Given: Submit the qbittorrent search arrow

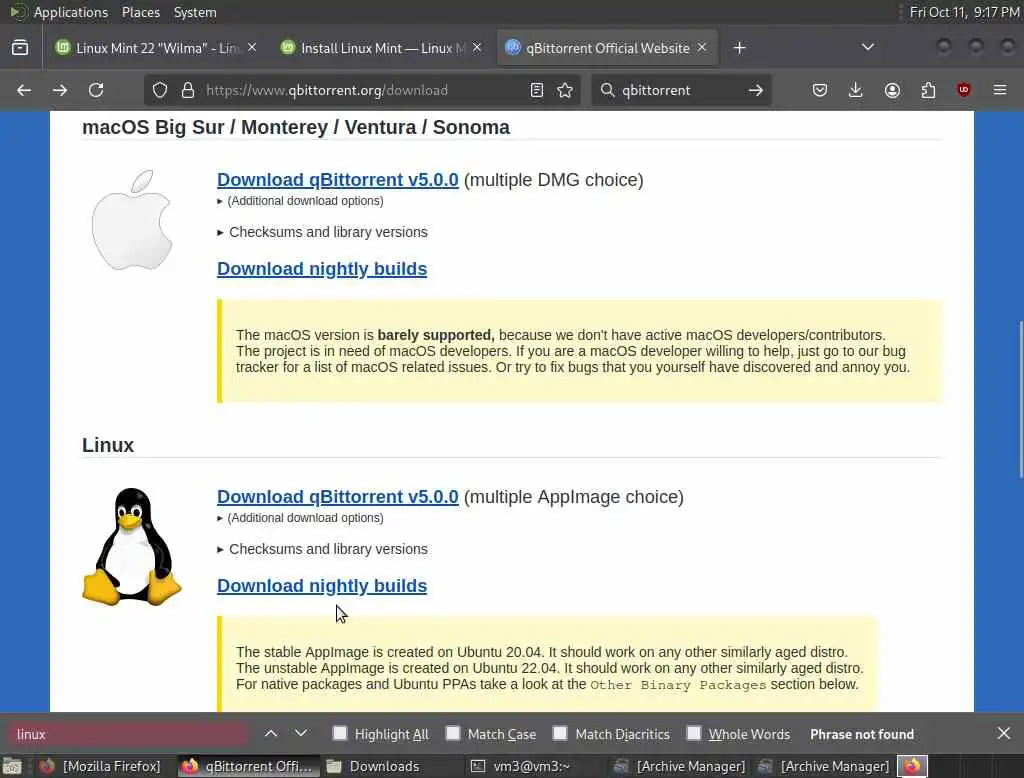Looking at the screenshot, I should tap(756, 90).
